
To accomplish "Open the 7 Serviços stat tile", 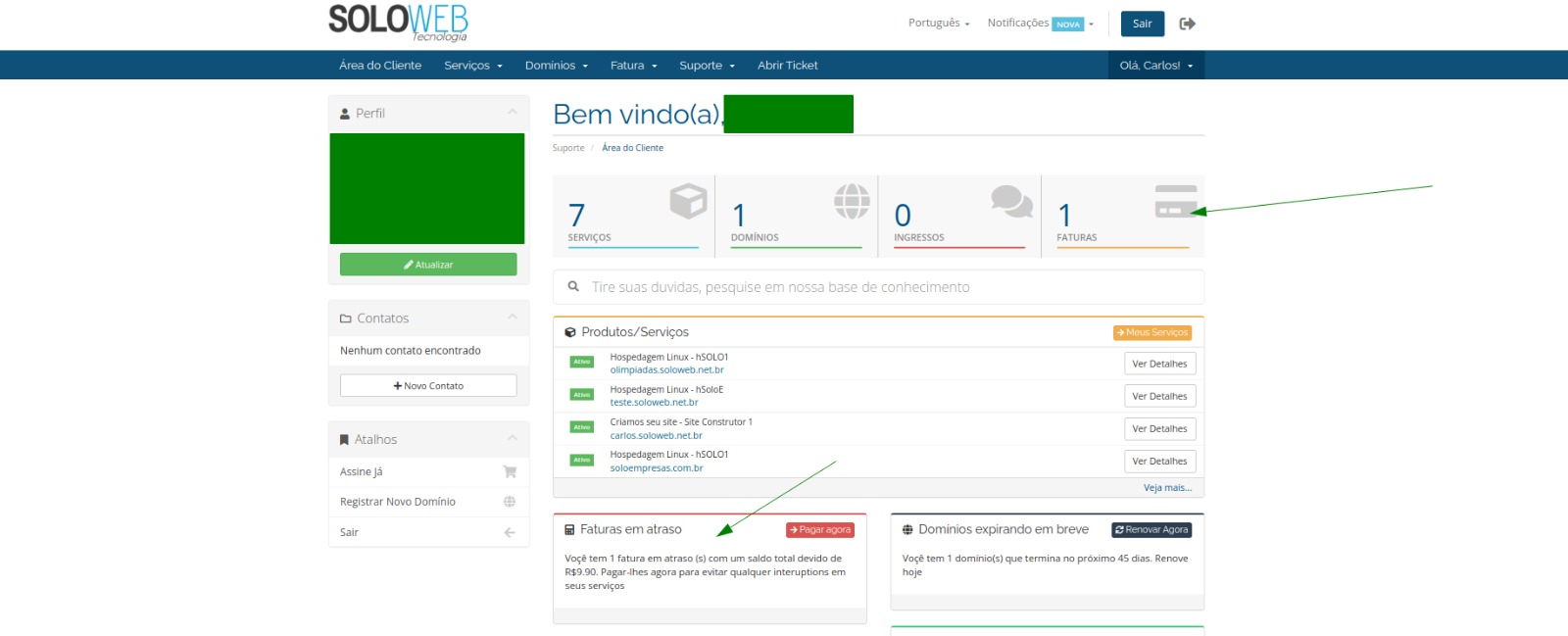I will coord(633,217).
